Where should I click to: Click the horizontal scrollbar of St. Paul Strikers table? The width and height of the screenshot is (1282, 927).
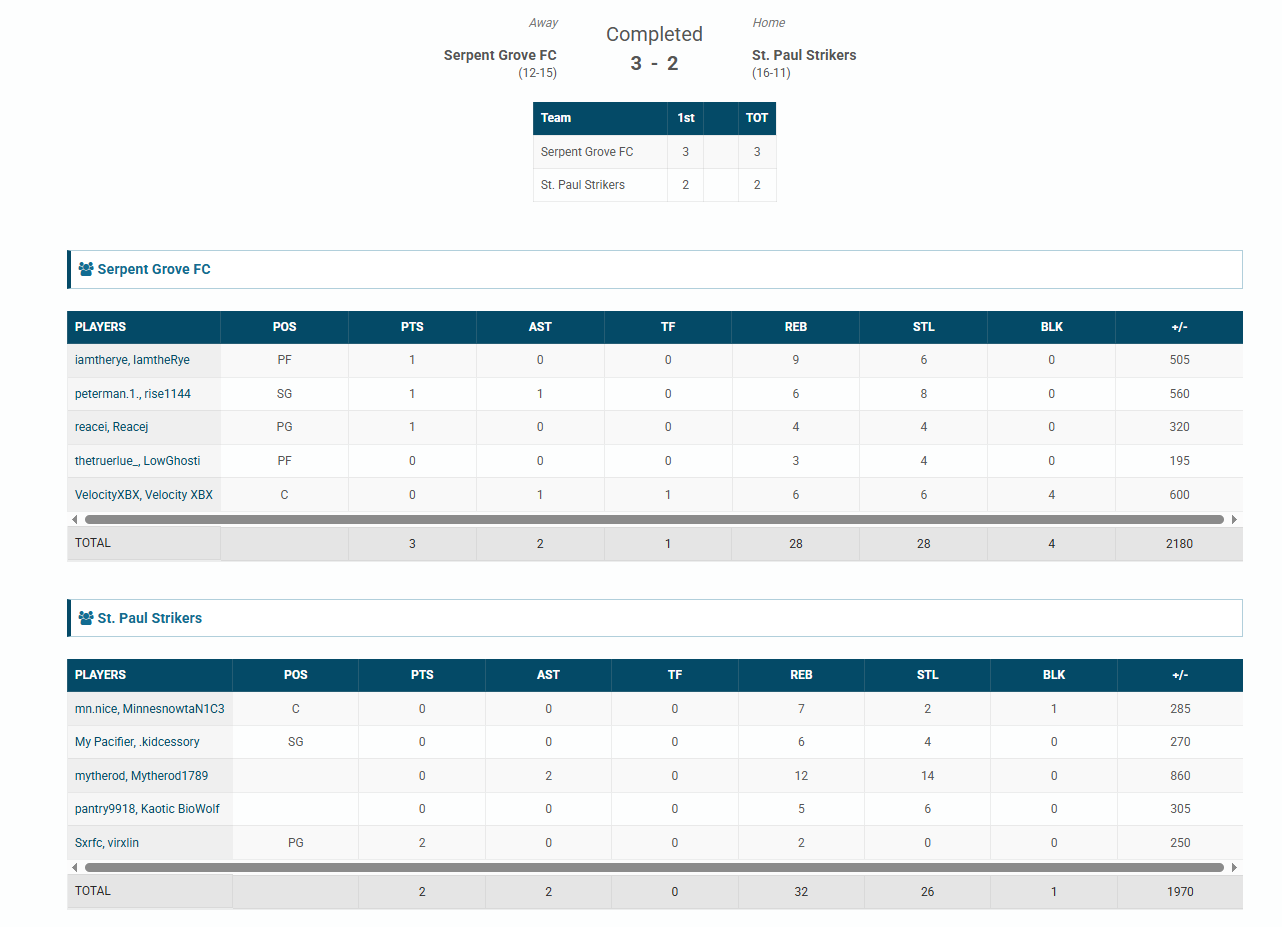[654, 868]
